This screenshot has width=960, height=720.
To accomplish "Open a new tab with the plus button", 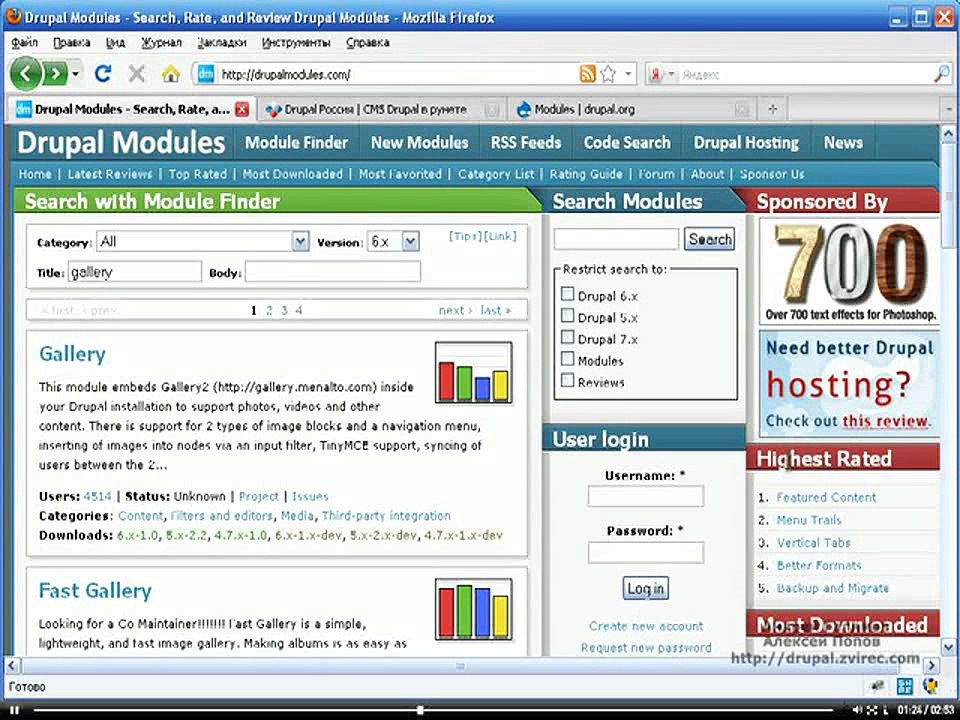I will [x=773, y=109].
